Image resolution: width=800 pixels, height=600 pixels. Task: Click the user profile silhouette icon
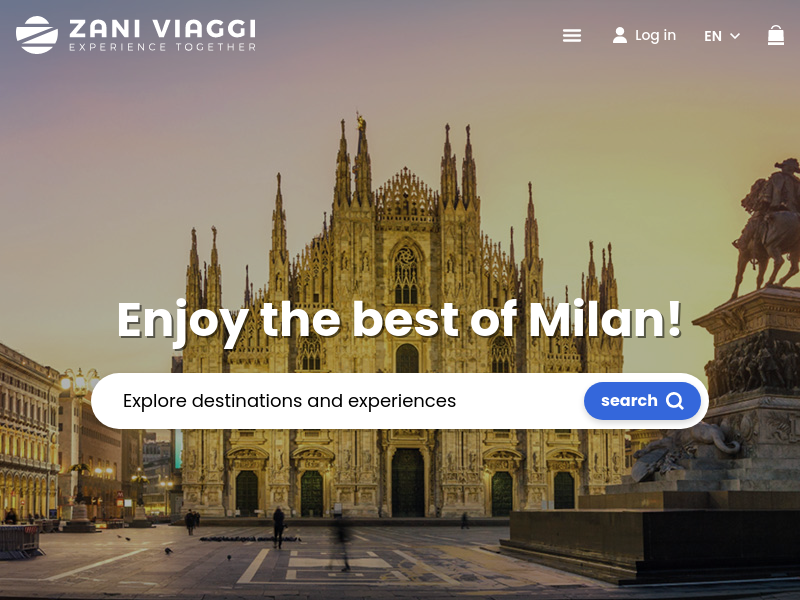tap(619, 35)
